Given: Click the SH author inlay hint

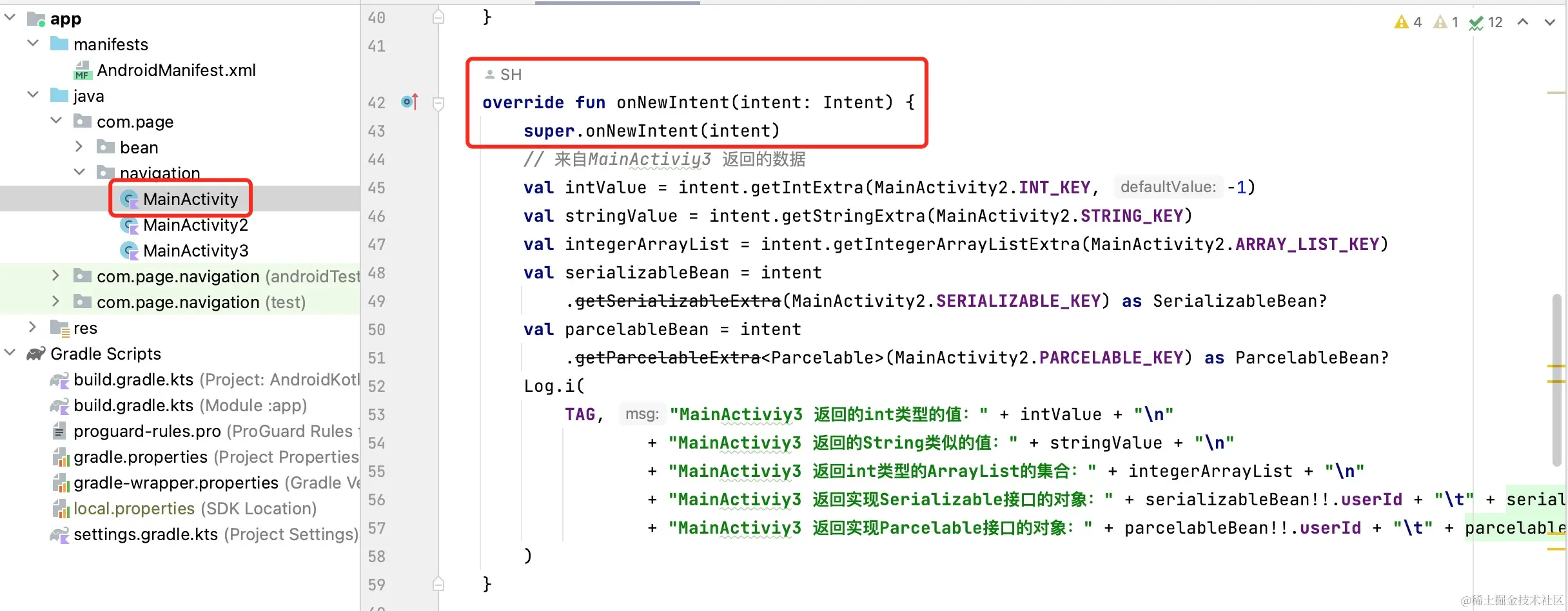Looking at the screenshot, I should click(503, 74).
